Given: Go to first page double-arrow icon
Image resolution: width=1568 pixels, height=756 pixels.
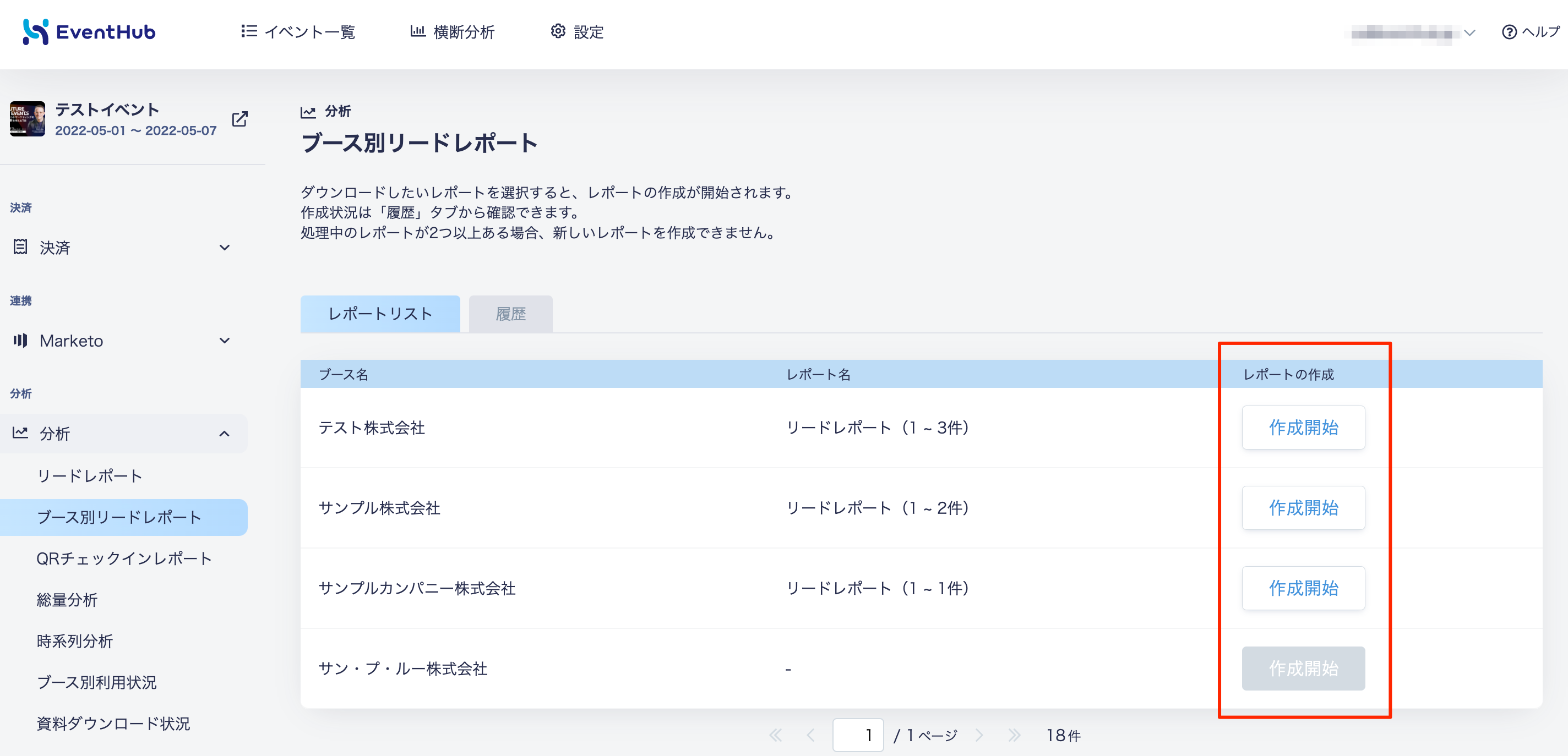Looking at the screenshot, I should click(x=776, y=735).
